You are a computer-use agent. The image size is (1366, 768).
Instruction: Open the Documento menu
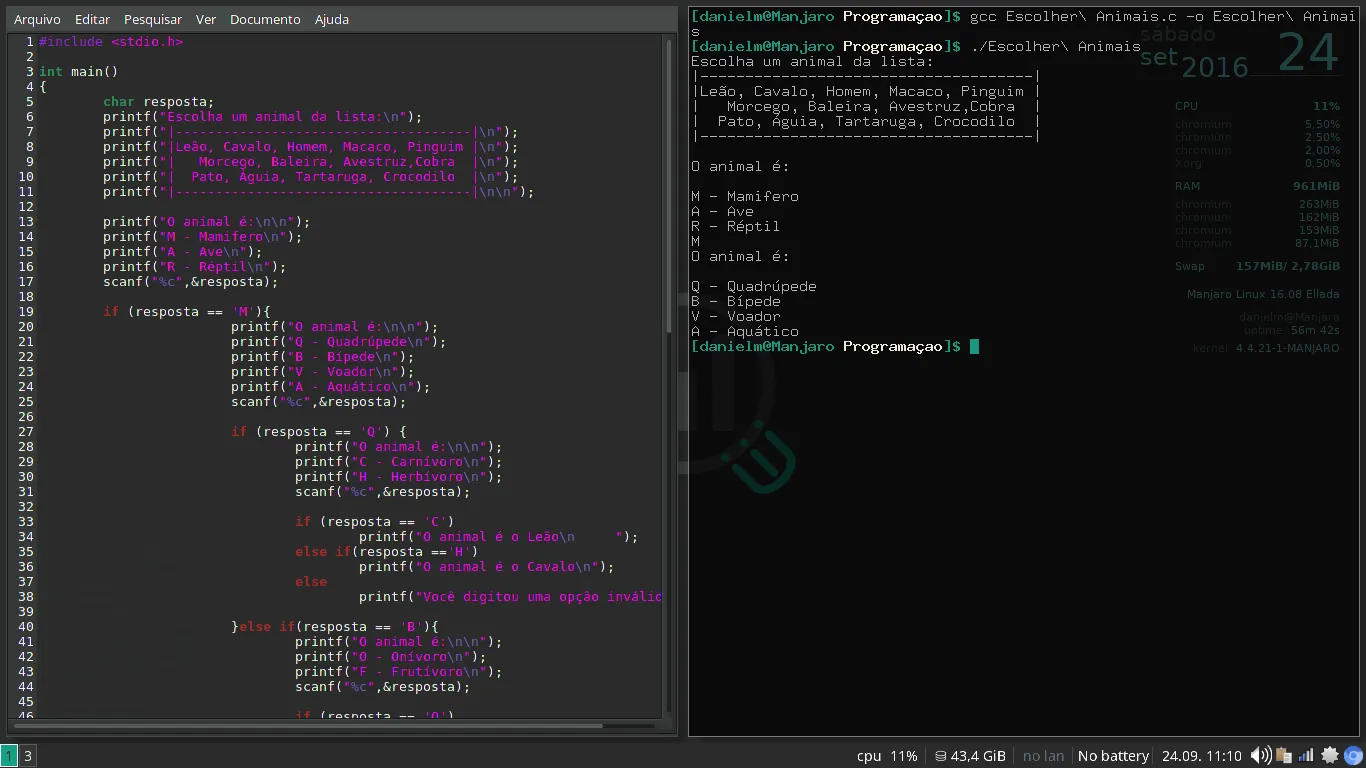[x=265, y=19]
